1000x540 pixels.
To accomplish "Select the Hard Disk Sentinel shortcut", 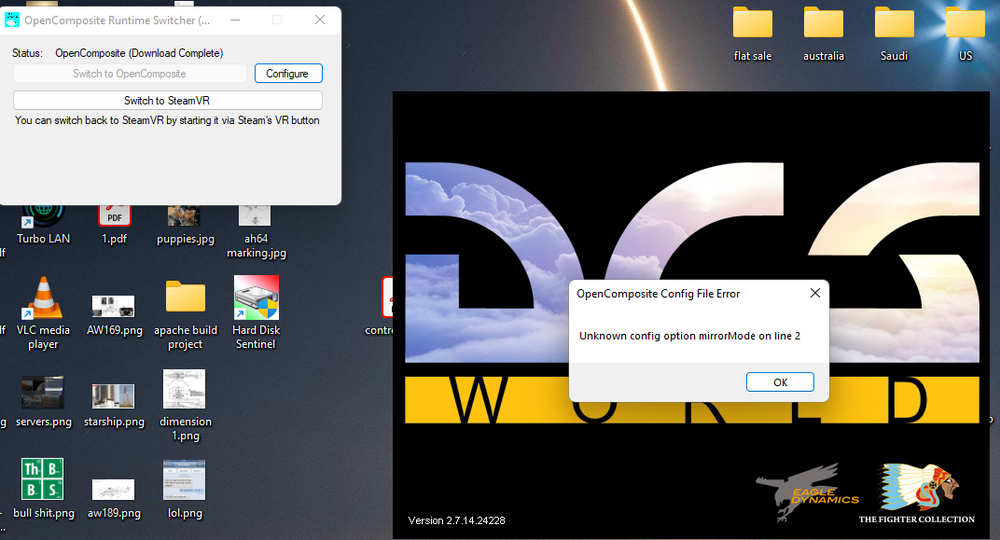I will point(256,312).
